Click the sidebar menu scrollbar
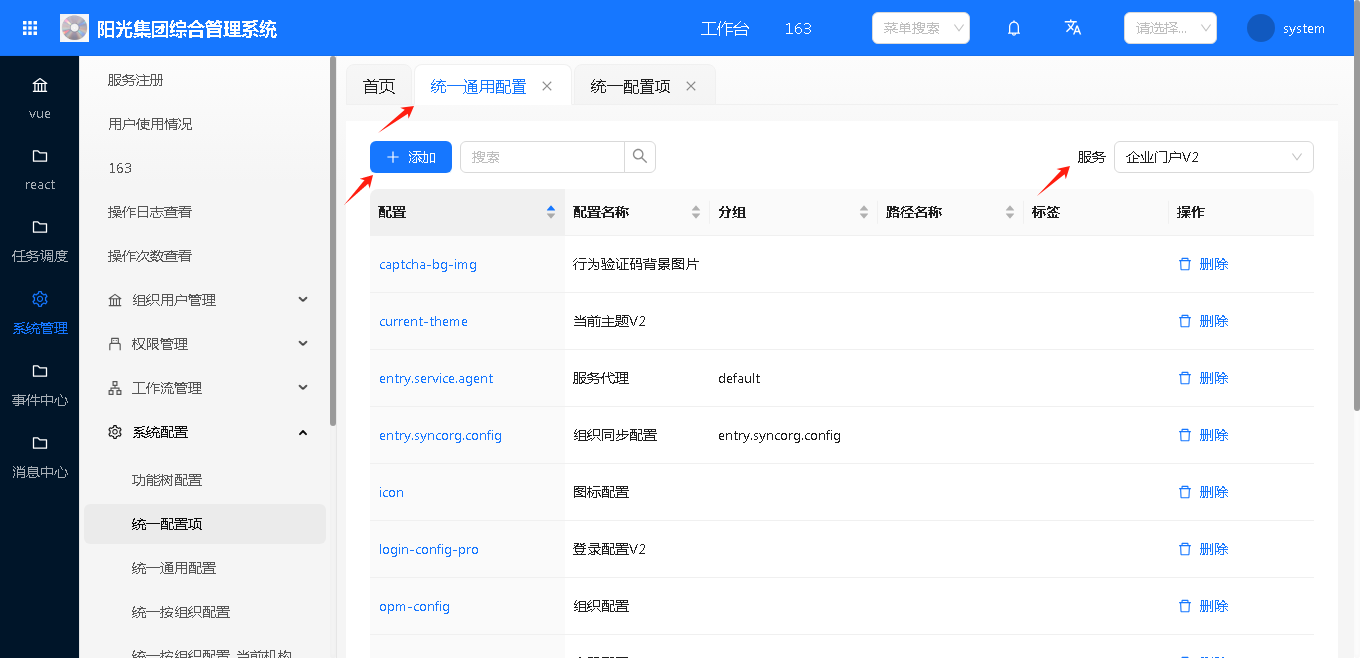 pyautogui.click(x=332, y=240)
